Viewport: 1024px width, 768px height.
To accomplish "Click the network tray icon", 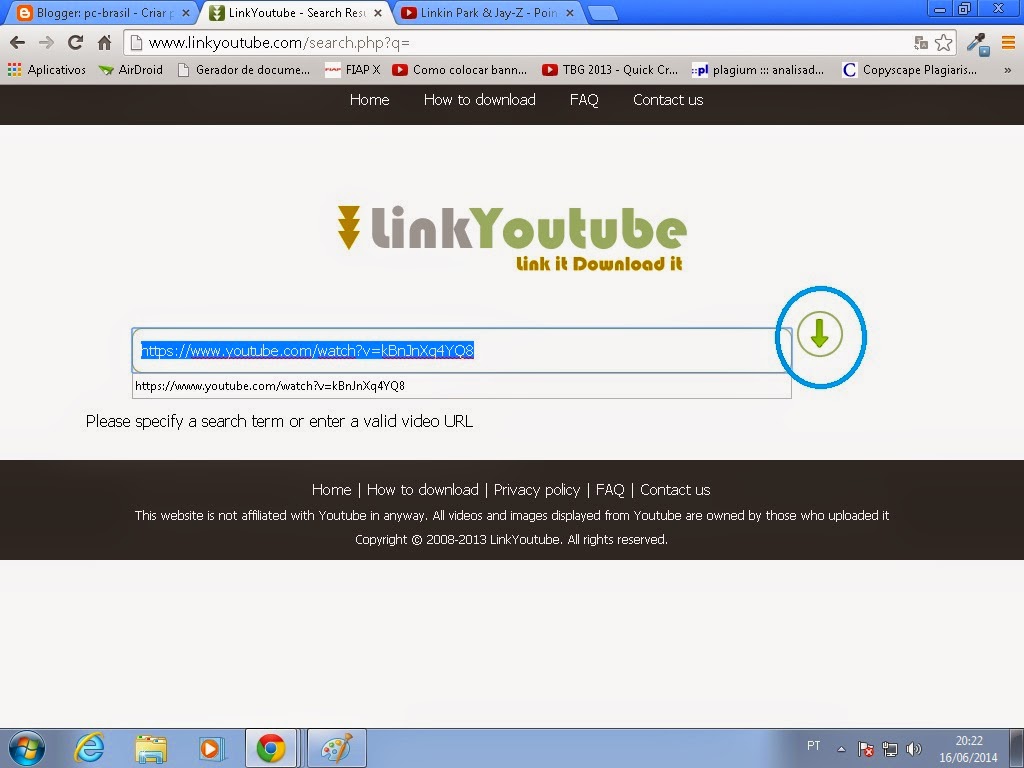I will click(x=889, y=749).
